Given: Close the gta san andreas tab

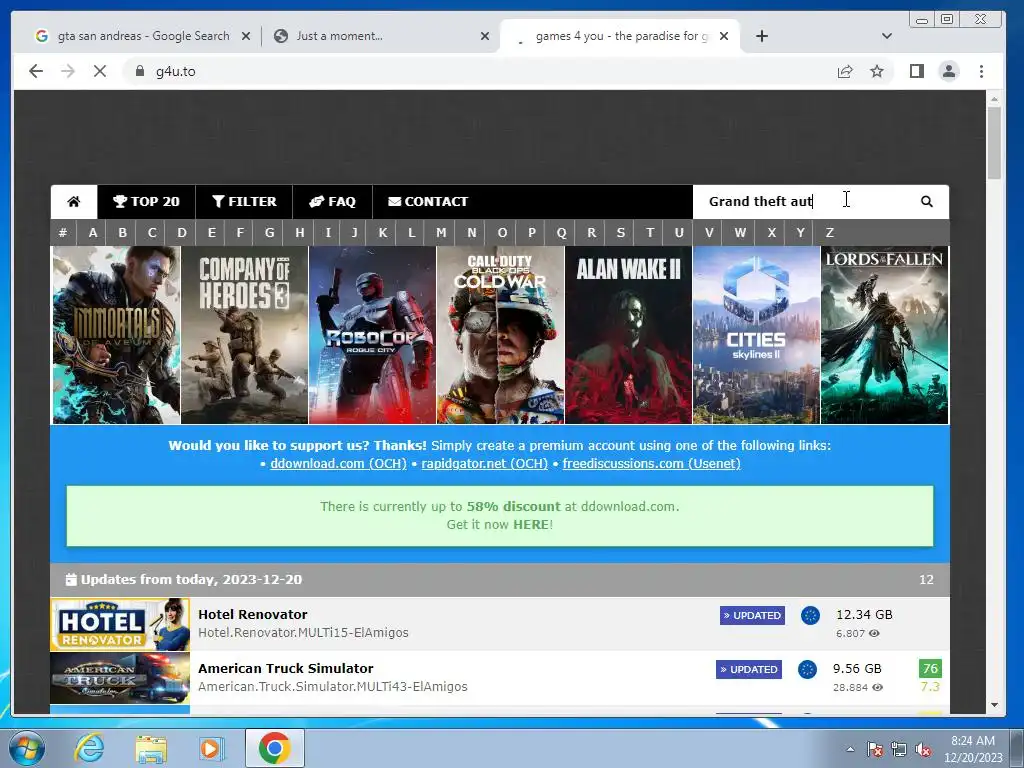Looking at the screenshot, I should pos(246,37).
